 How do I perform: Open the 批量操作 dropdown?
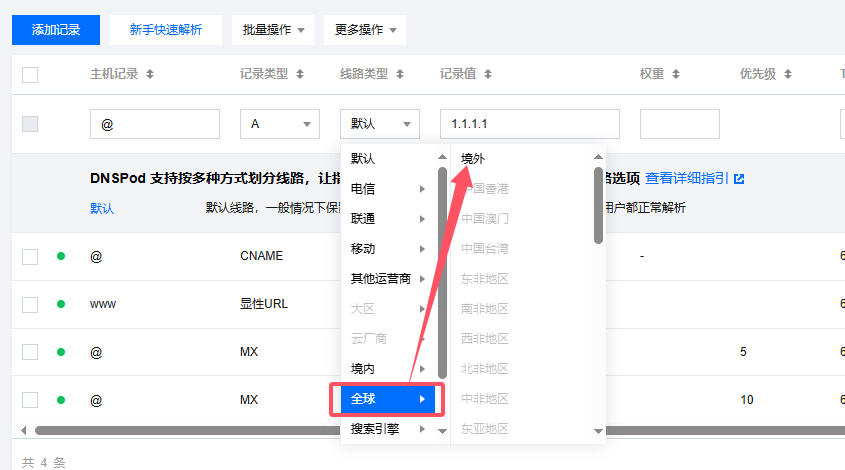[x=273, y=30]
